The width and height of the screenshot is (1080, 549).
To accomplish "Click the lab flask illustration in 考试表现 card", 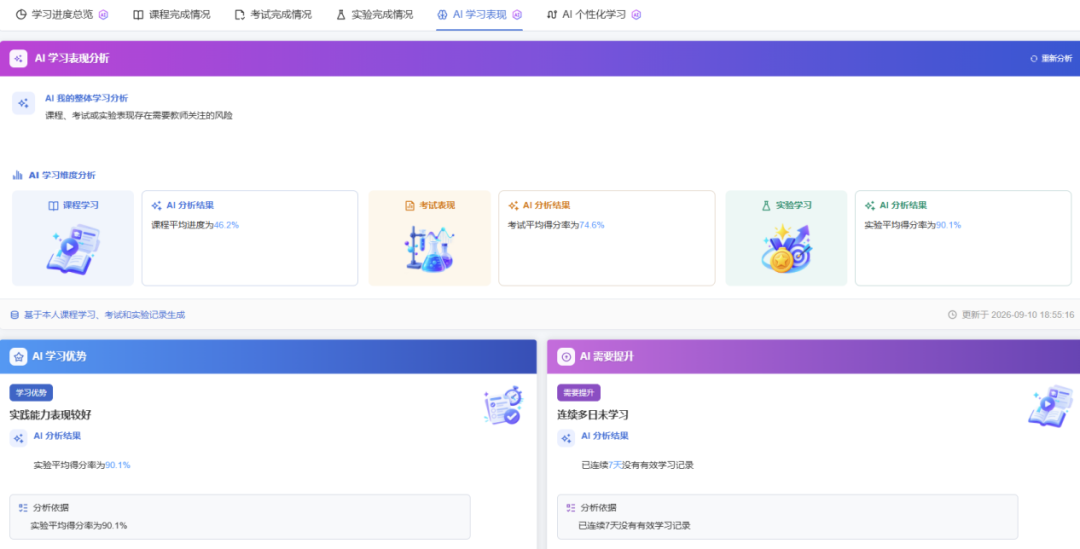I will [430, 249].
